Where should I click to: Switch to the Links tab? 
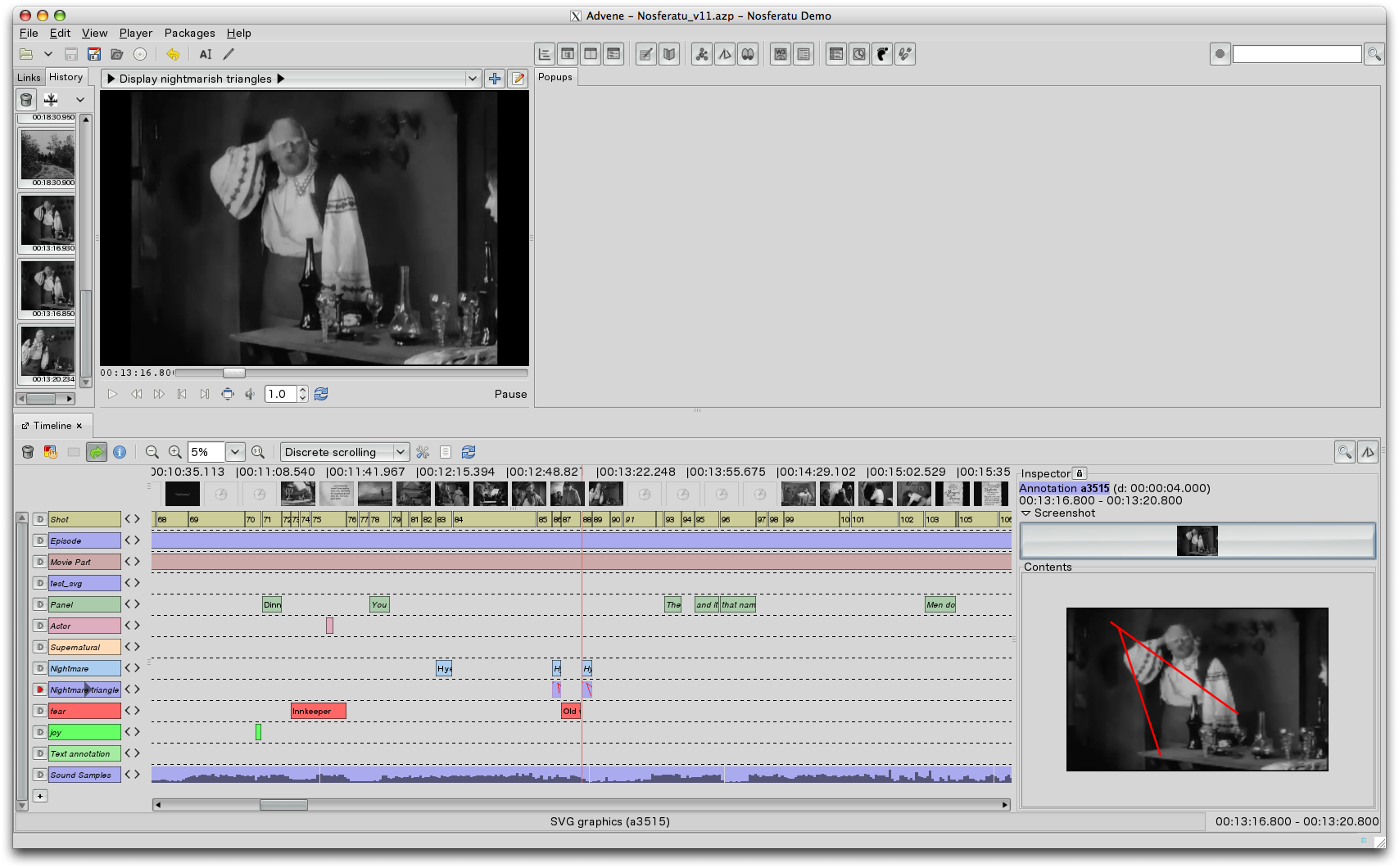29,78
